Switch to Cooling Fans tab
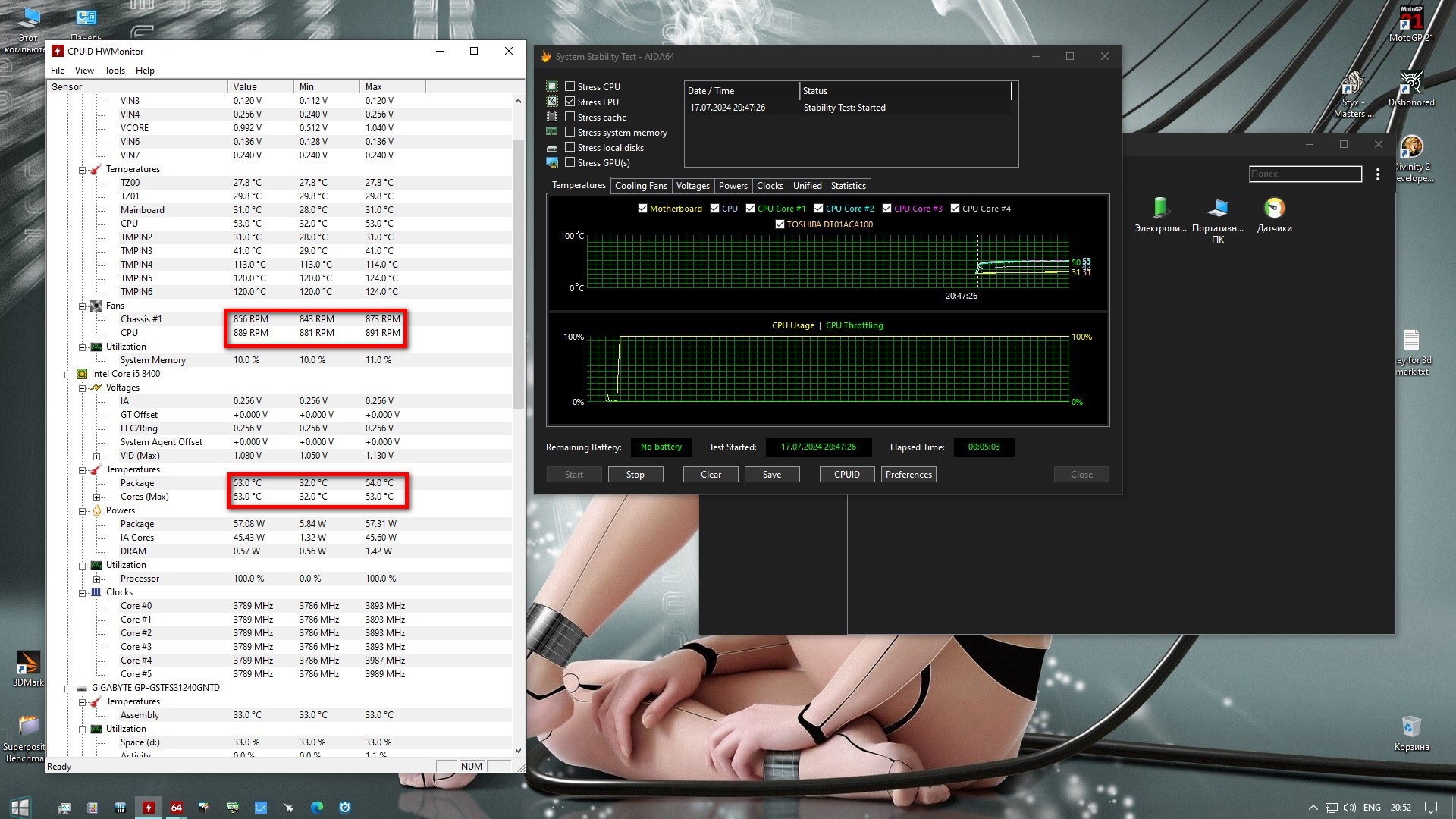The image size is (1456, 819). [641, 186]
